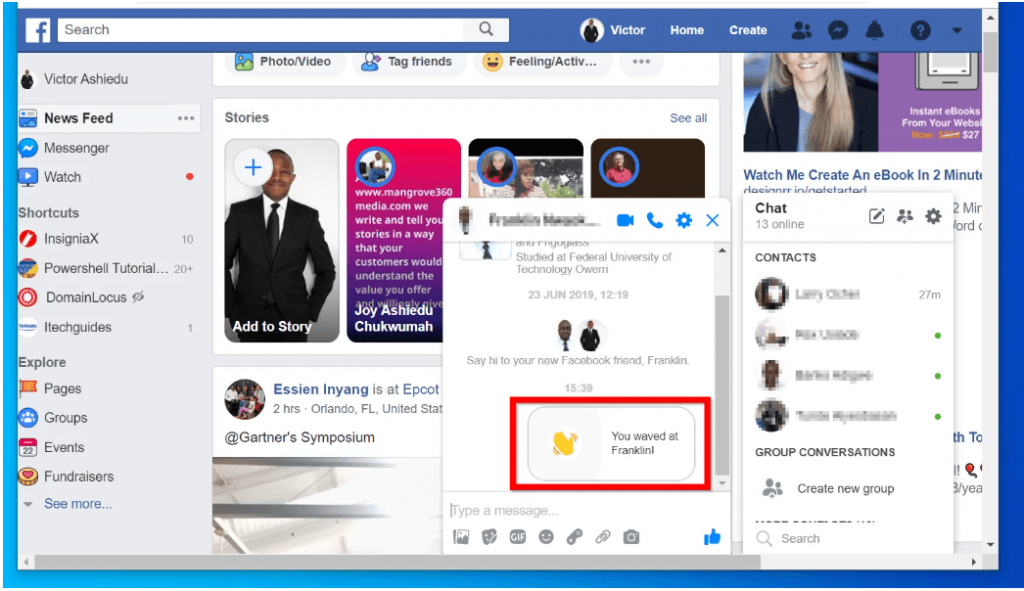Click the waving hand emoji message
Image resolution: width=1024 pixels, height=591 pixels.
610,443
